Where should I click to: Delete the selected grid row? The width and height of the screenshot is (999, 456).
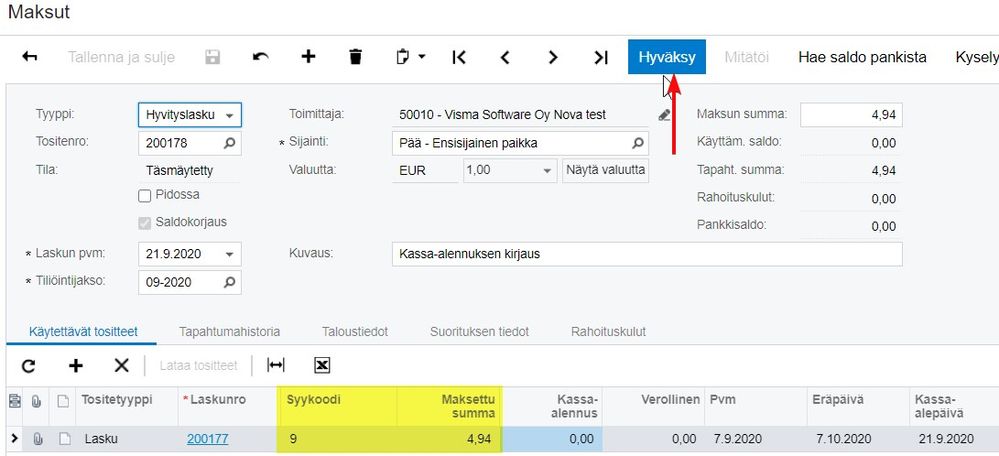tap(121, 366)
